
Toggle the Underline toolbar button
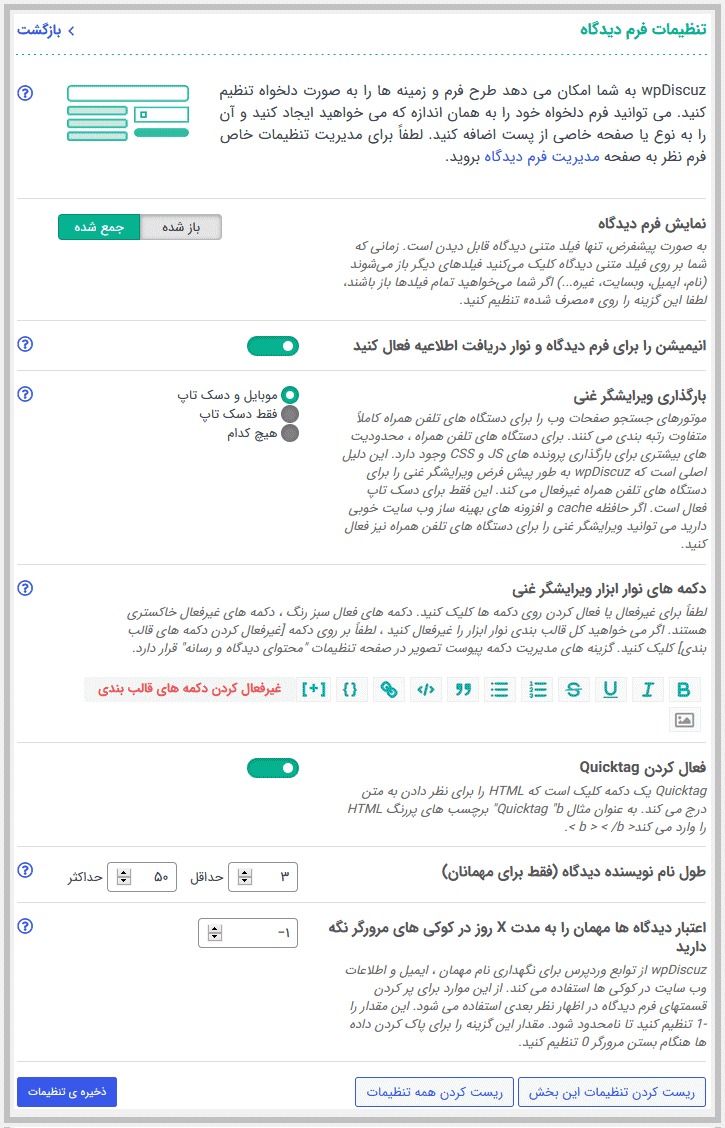(611, 689)
